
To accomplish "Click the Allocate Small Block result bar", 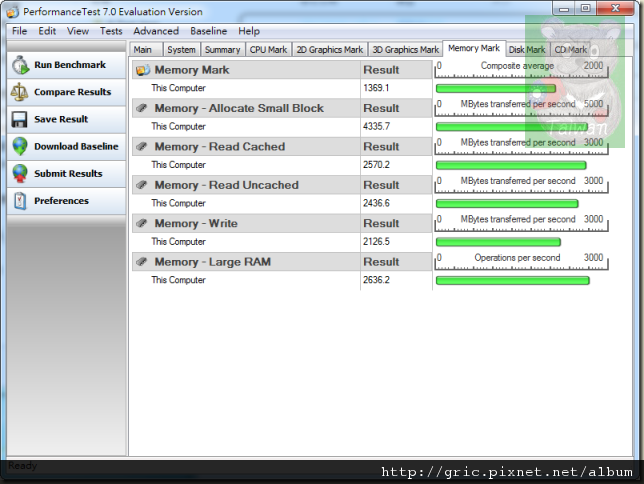I will (x=512, y=127).
